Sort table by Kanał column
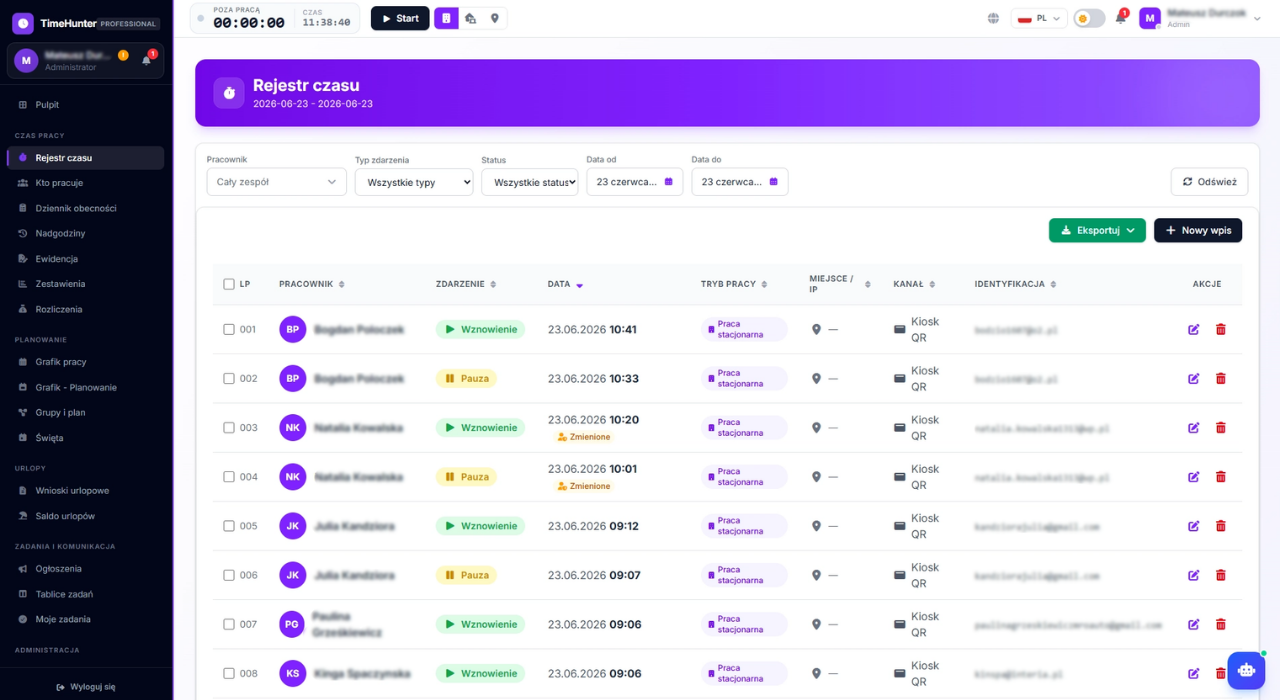This screenshot has height=700, width=1280. point(915,284)
